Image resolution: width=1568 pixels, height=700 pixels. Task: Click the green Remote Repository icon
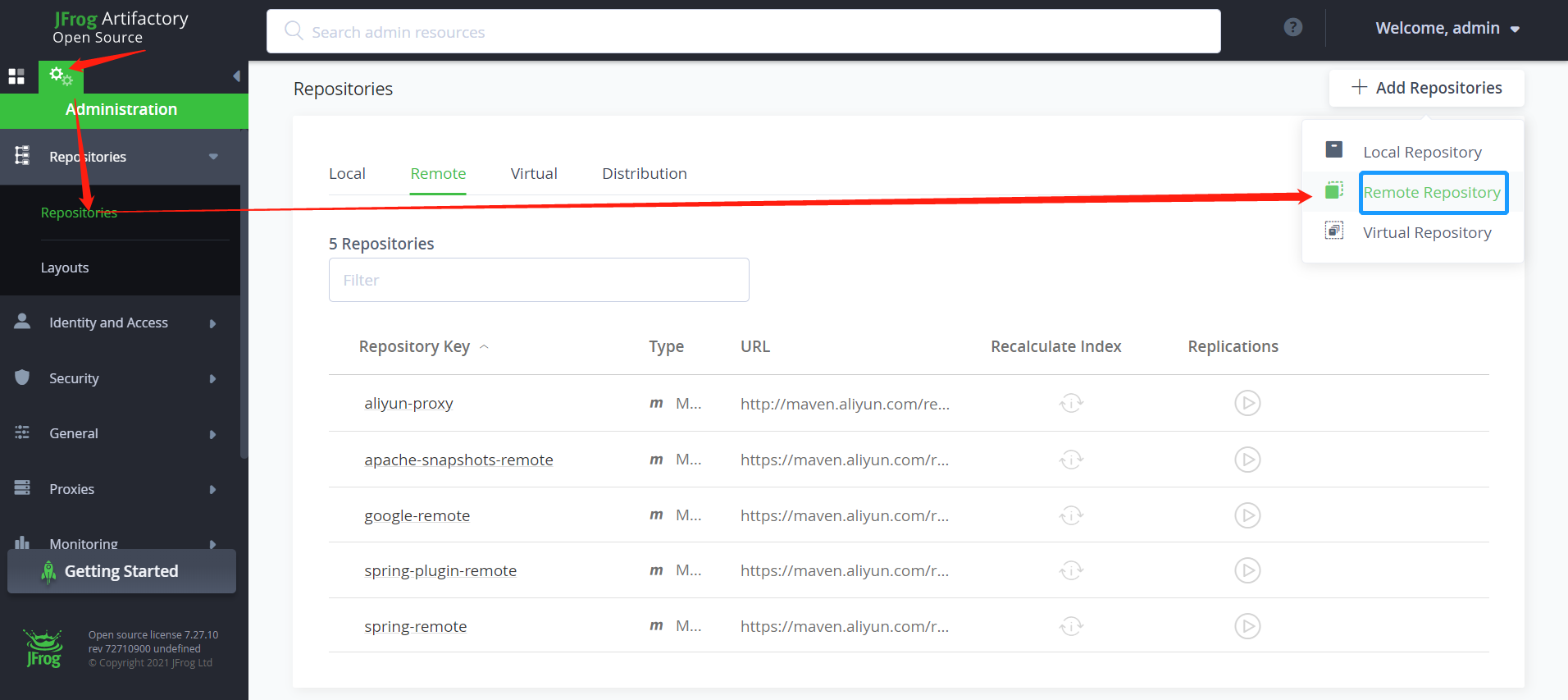pos(1334,190)
